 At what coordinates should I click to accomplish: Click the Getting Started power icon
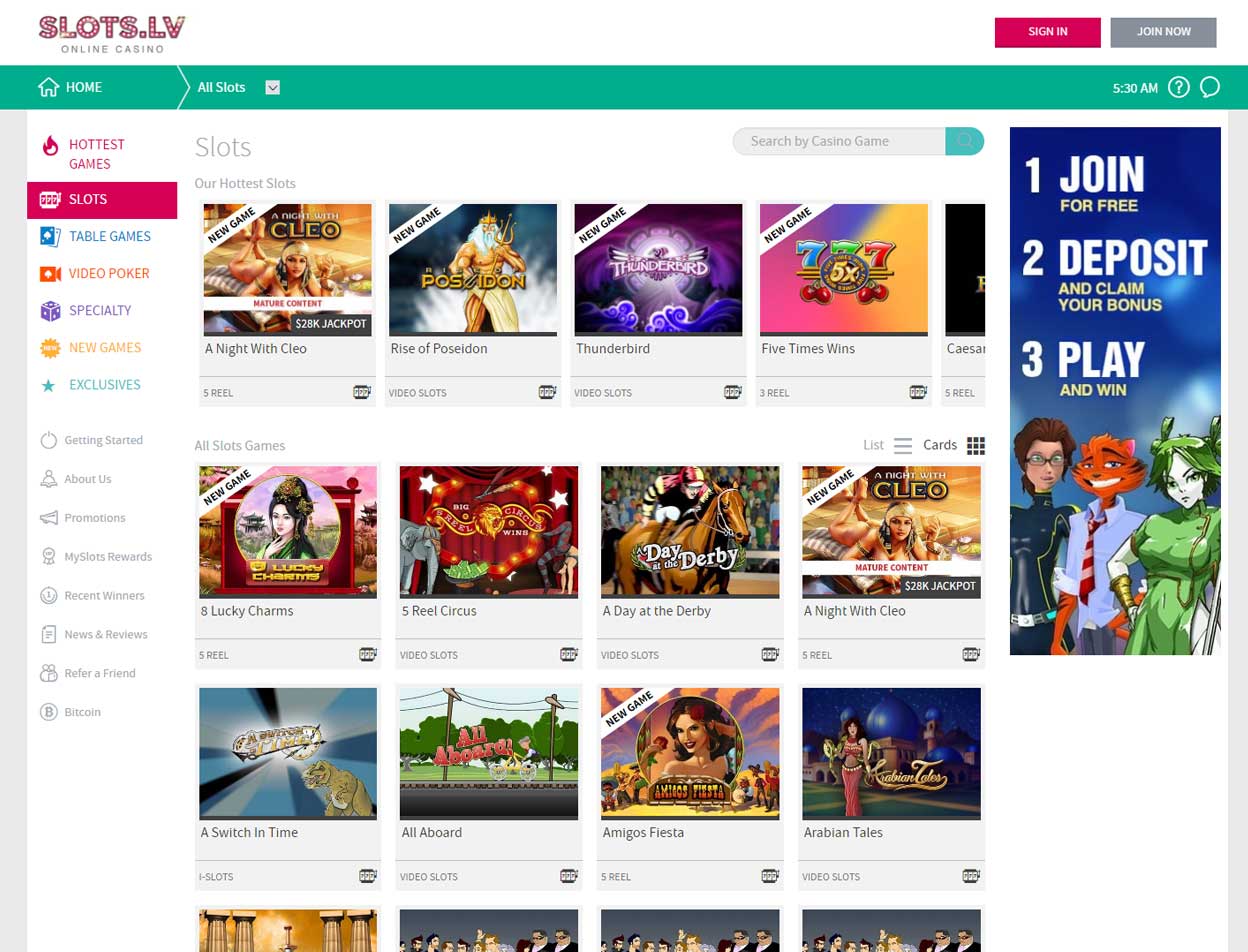coord(48,440)
